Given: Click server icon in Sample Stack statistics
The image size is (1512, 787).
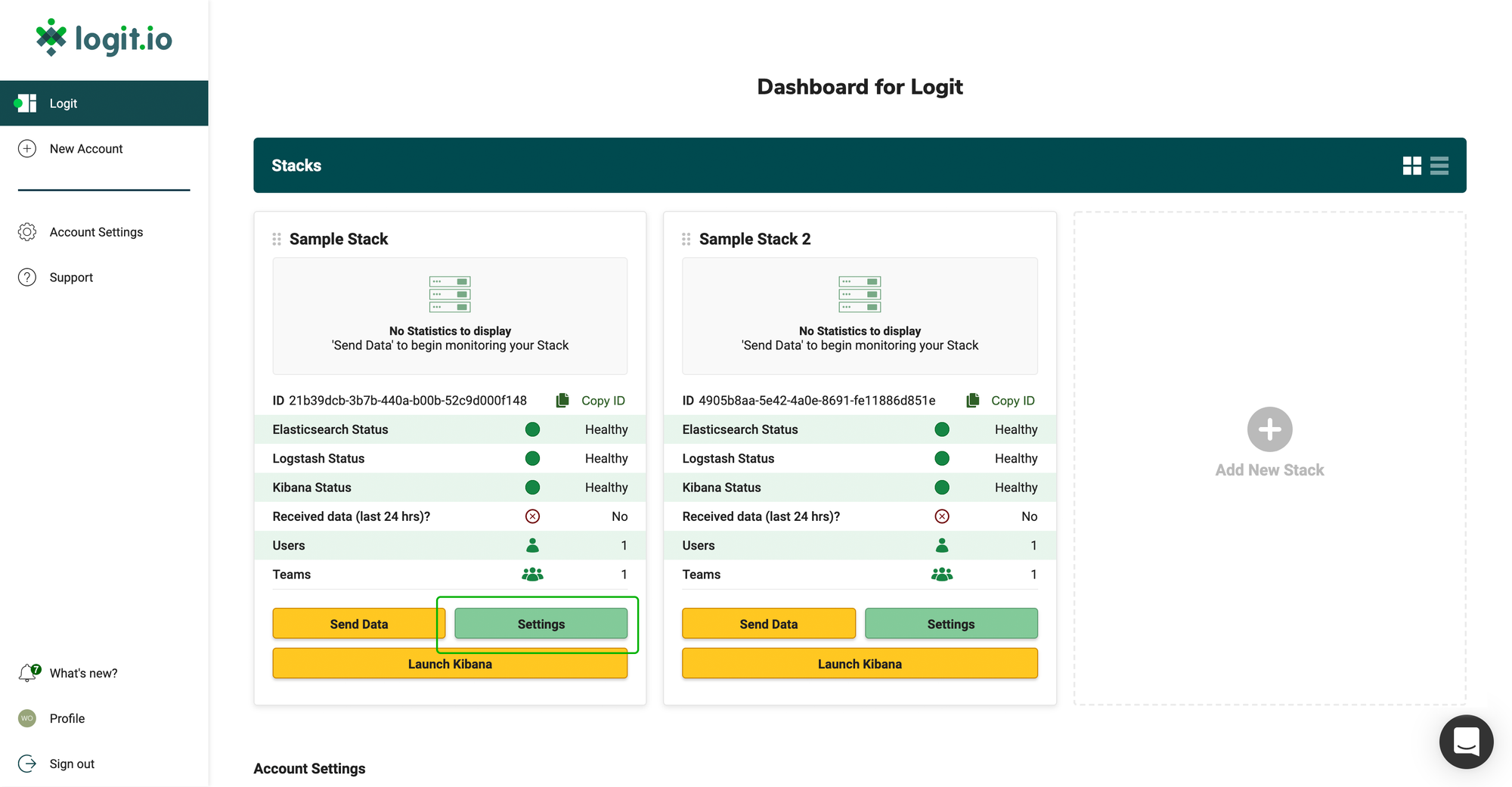Looking at the screenshot, I should pos(450,294).
